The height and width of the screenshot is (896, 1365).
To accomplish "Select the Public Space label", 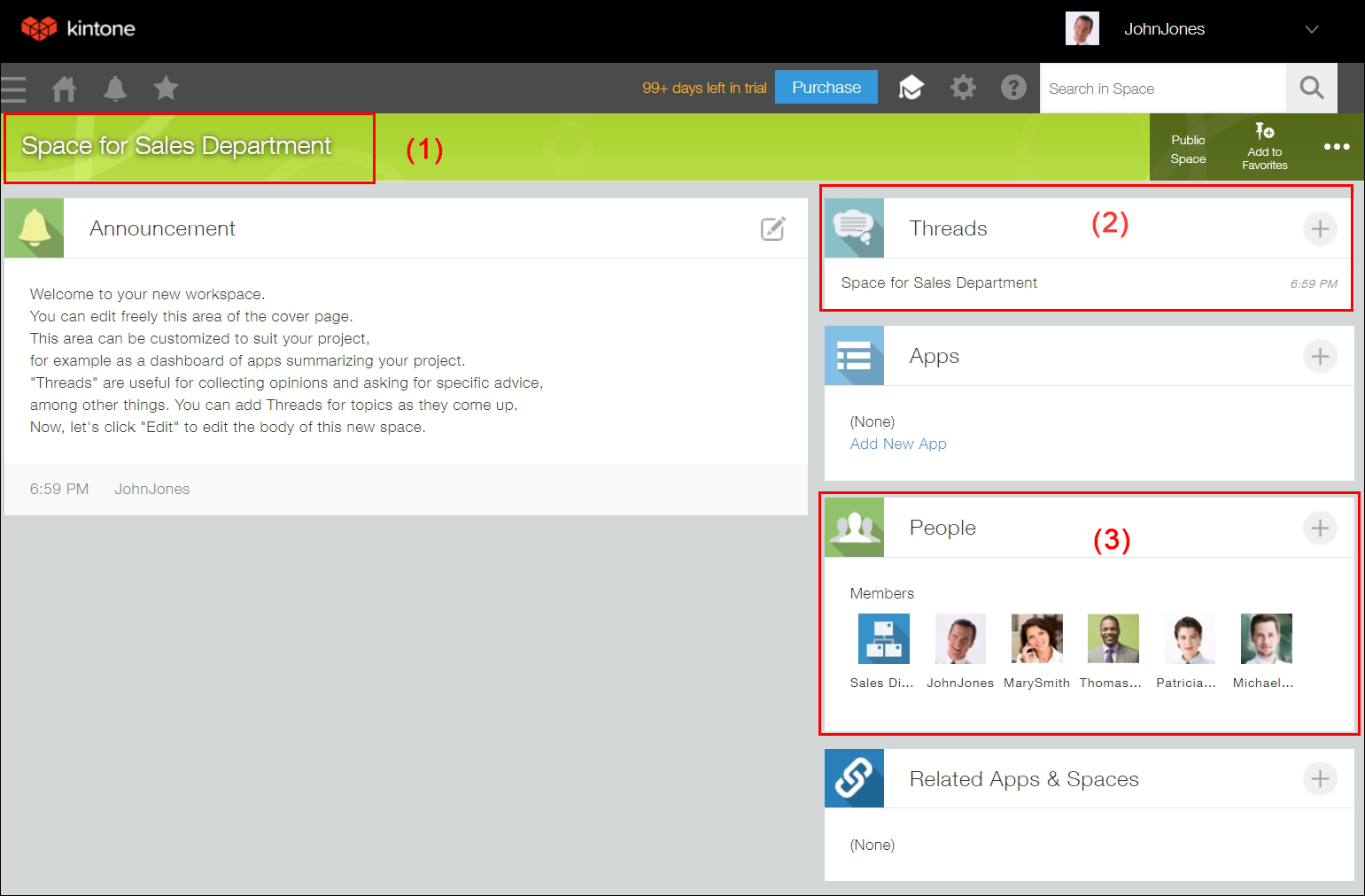I will (1187, 147).
